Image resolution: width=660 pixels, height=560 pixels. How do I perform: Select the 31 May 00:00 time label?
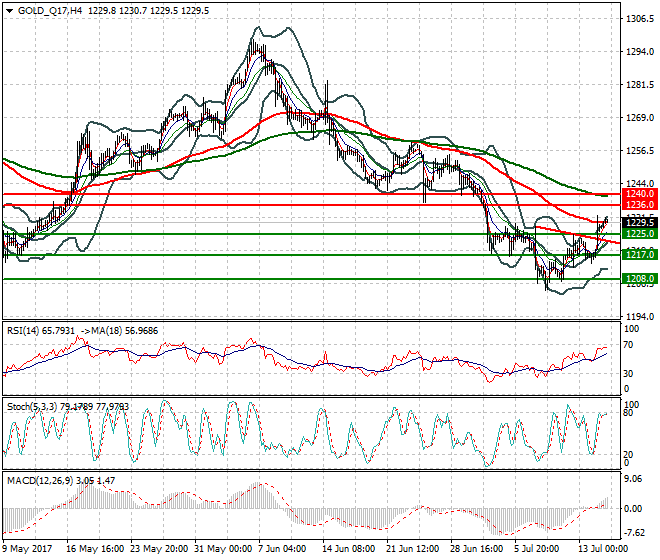tap(223, 549)
